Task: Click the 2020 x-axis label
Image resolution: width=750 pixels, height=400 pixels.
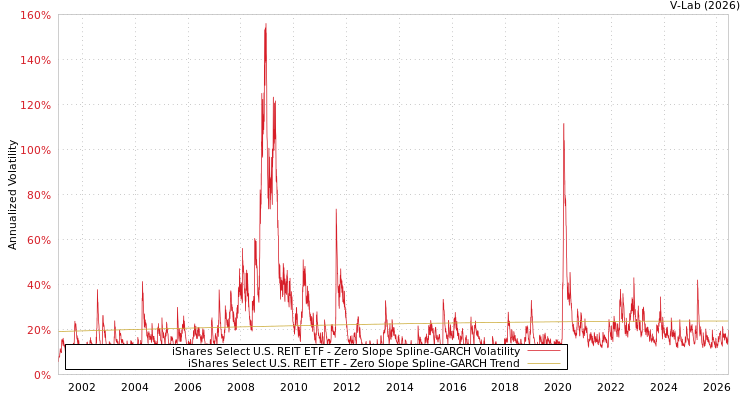Action: 558,387
